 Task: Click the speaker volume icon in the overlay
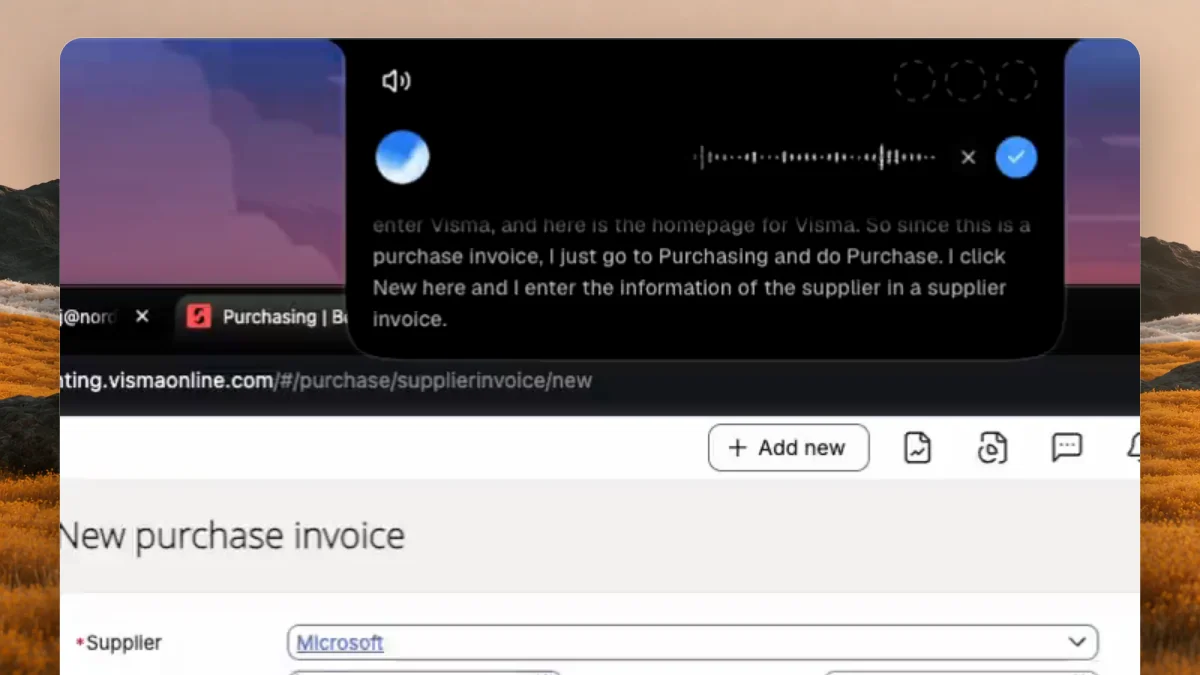pos(396,81)
